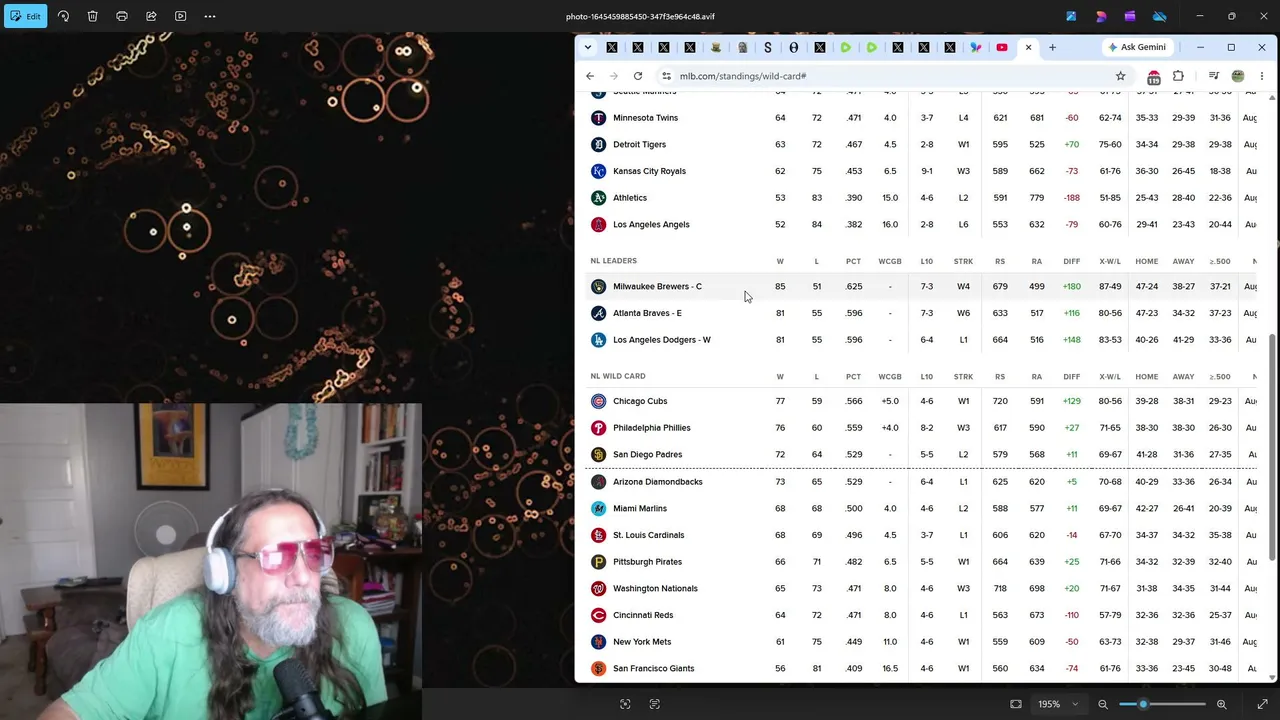Switch to the S-logo browser tab

point(768,47)
